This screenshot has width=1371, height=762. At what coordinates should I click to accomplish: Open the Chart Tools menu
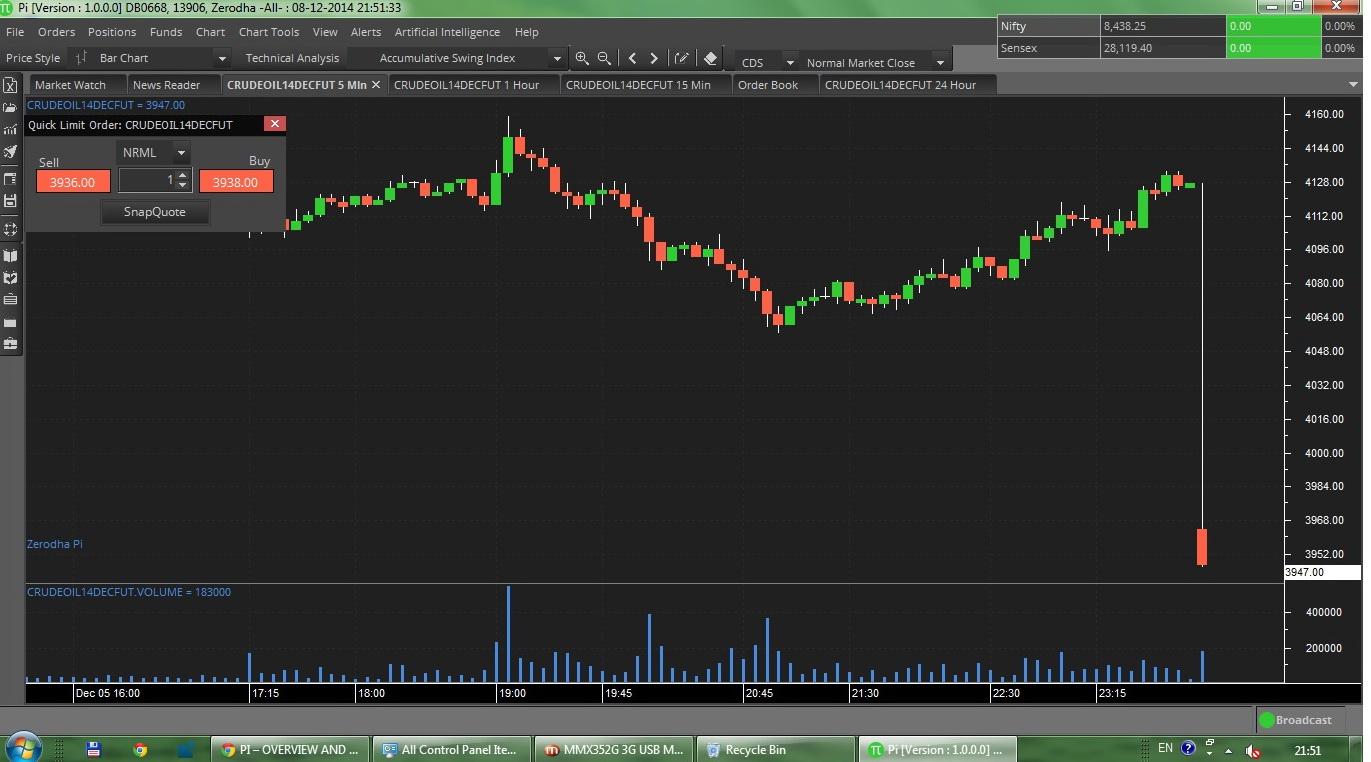click(269, 32)
